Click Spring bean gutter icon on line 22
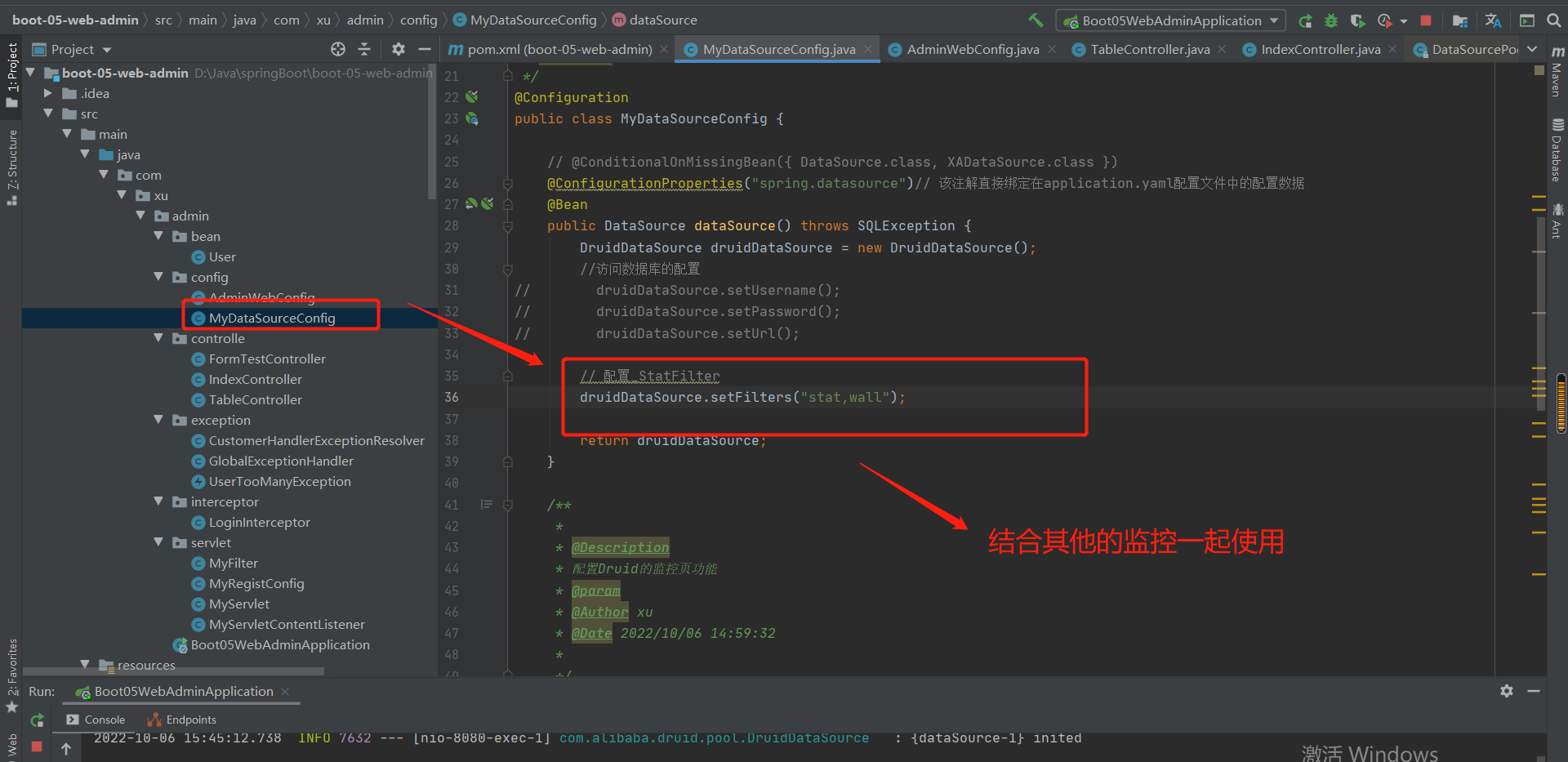 [472, 96]
